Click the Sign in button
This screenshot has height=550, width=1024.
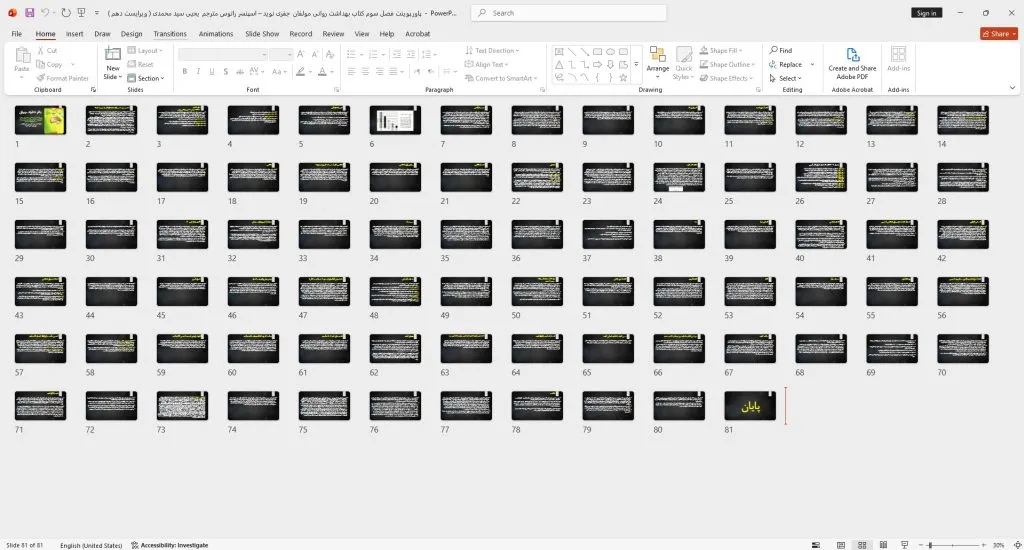coord(926,13)
